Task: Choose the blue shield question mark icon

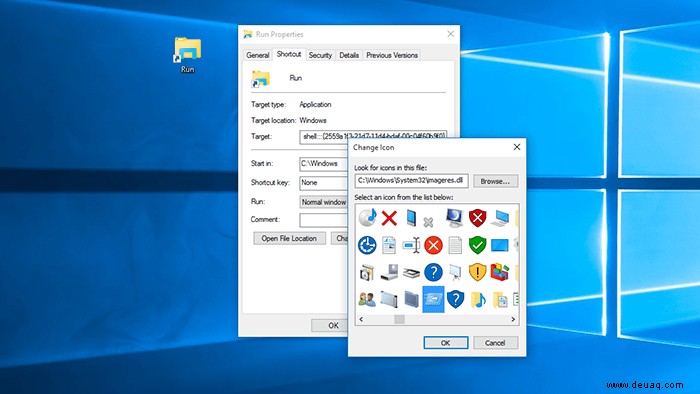Action: pos(455,299)
